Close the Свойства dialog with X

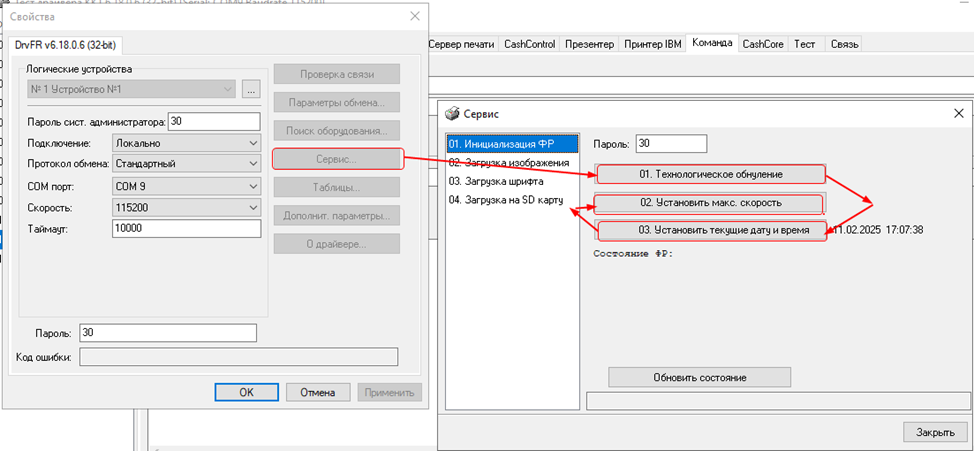coord(415,17)
